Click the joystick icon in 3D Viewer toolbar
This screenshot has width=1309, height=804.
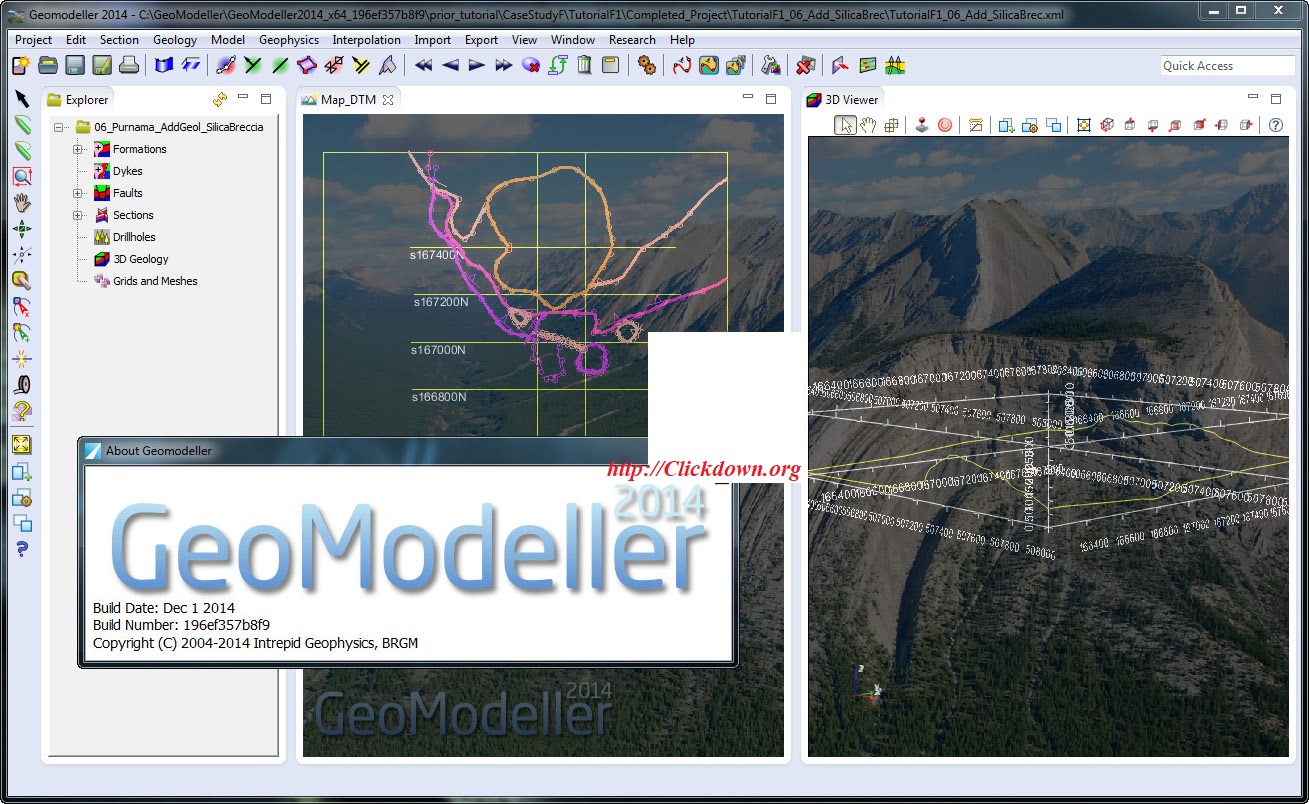point(921,125)
